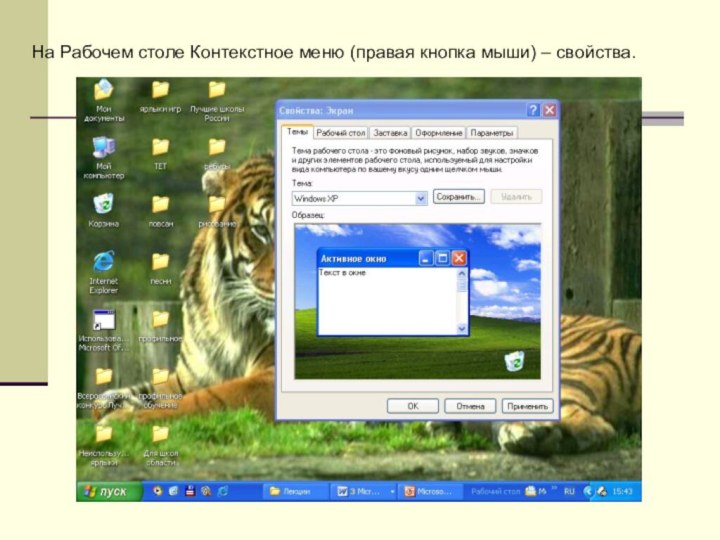Click the Отмена button
Viewport: 720px width, 540px height.
pyautogui.click(x=470, y=406)
